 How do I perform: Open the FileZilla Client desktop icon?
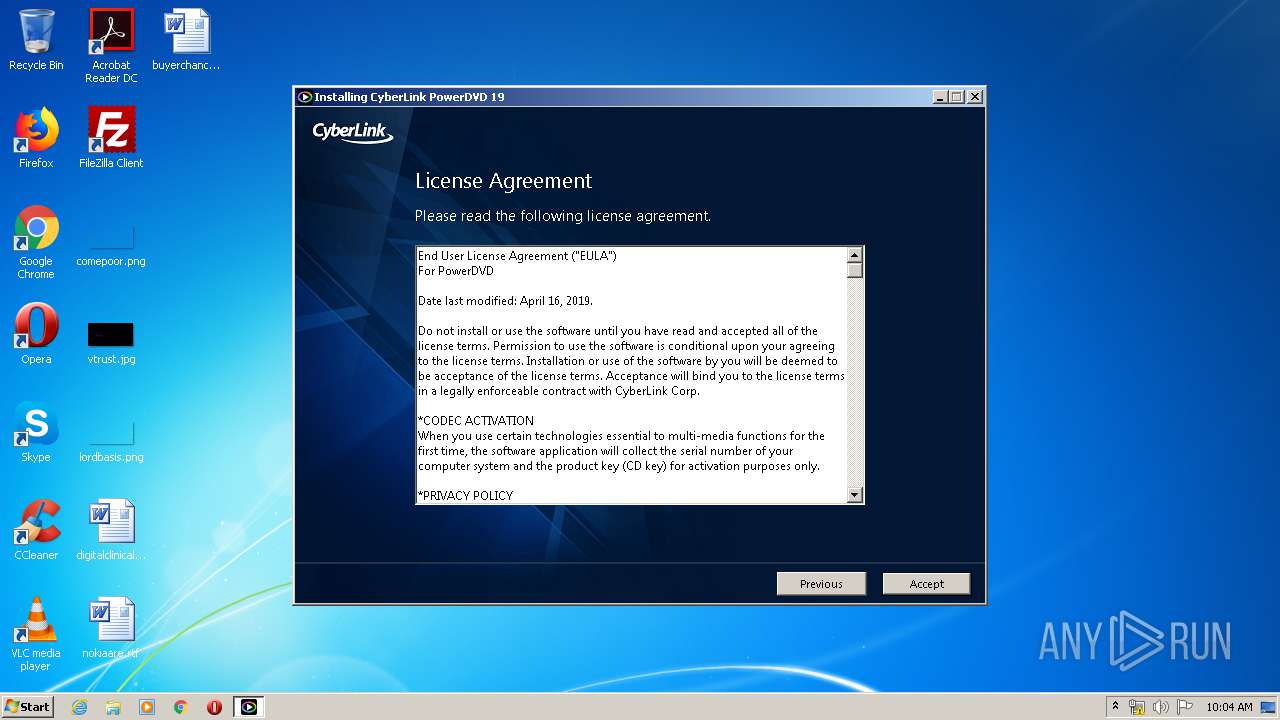[111, 138]
